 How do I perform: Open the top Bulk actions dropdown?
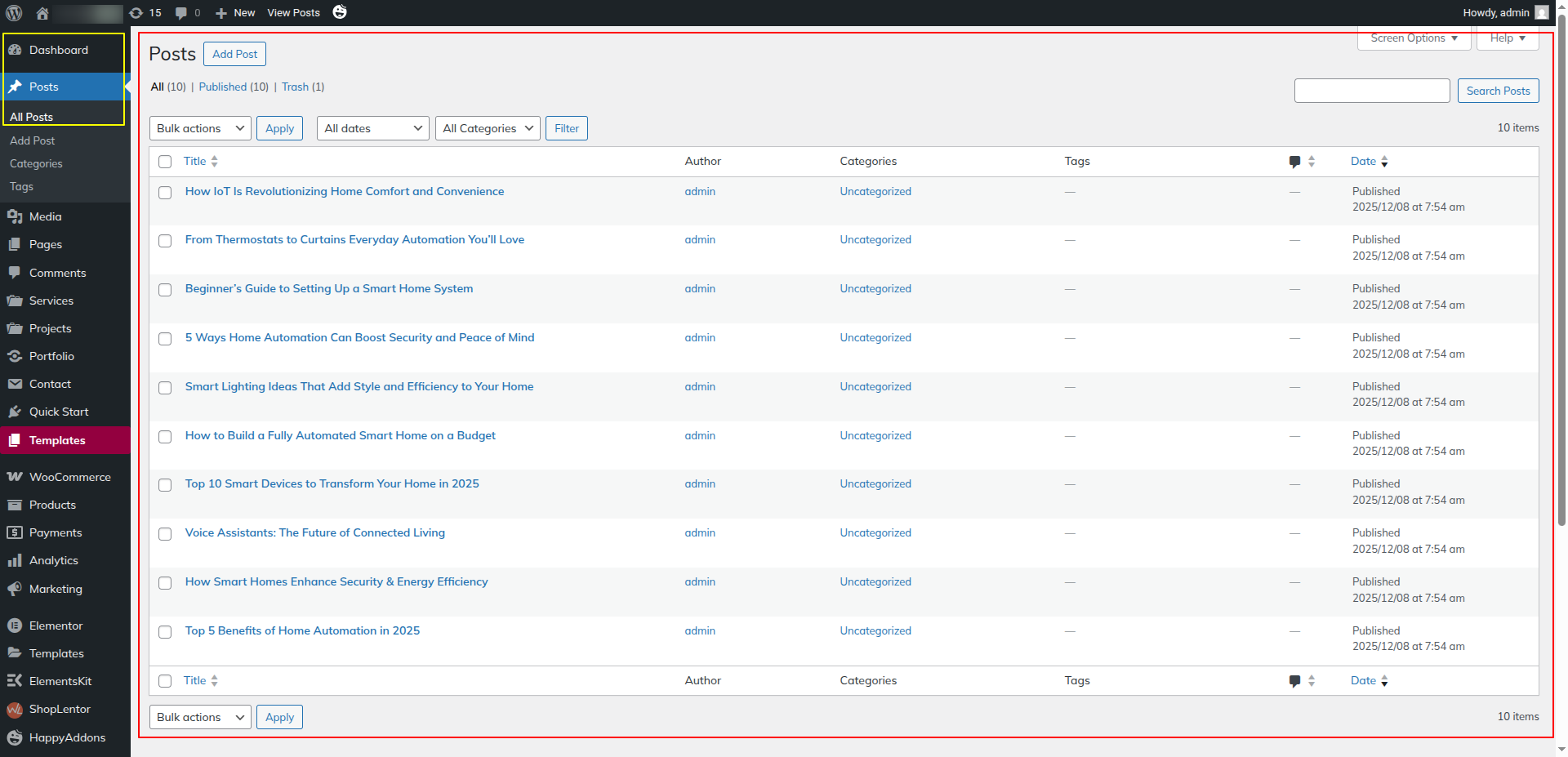(x=200, y=128)
